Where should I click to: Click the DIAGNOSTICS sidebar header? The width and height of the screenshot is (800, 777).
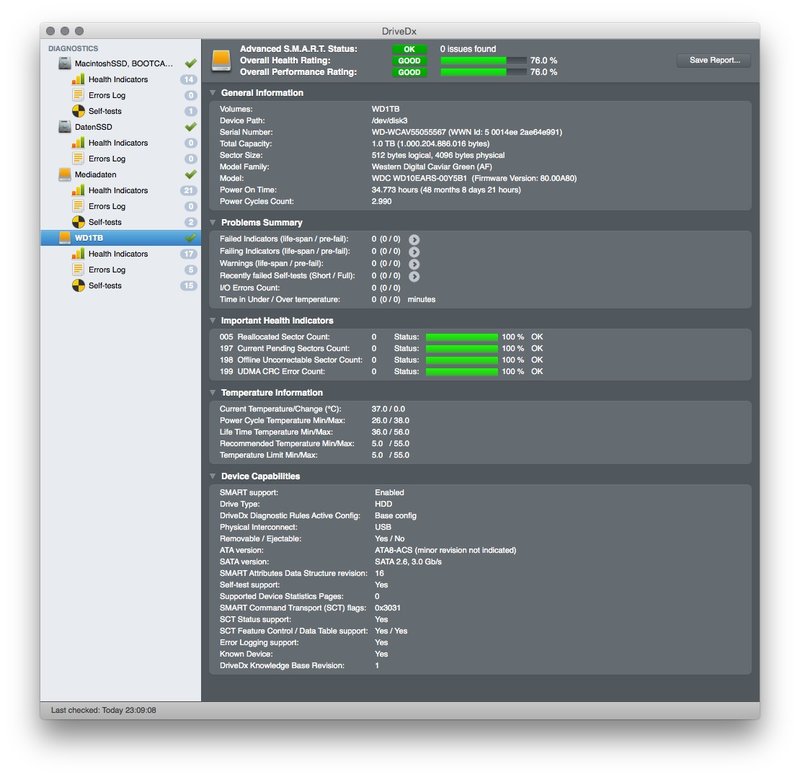(x=73, y=48)
